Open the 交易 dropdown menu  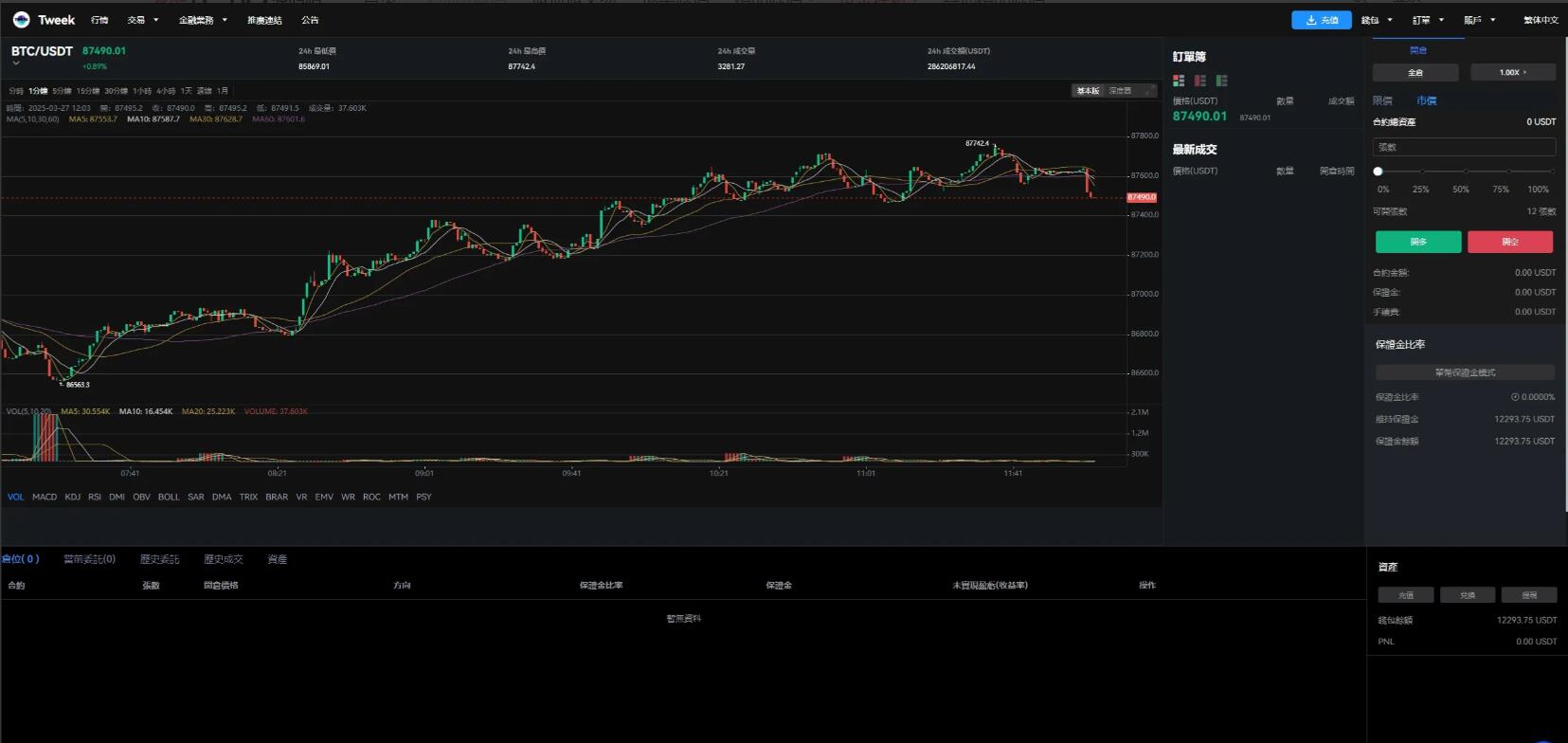[x=143, y=20]
